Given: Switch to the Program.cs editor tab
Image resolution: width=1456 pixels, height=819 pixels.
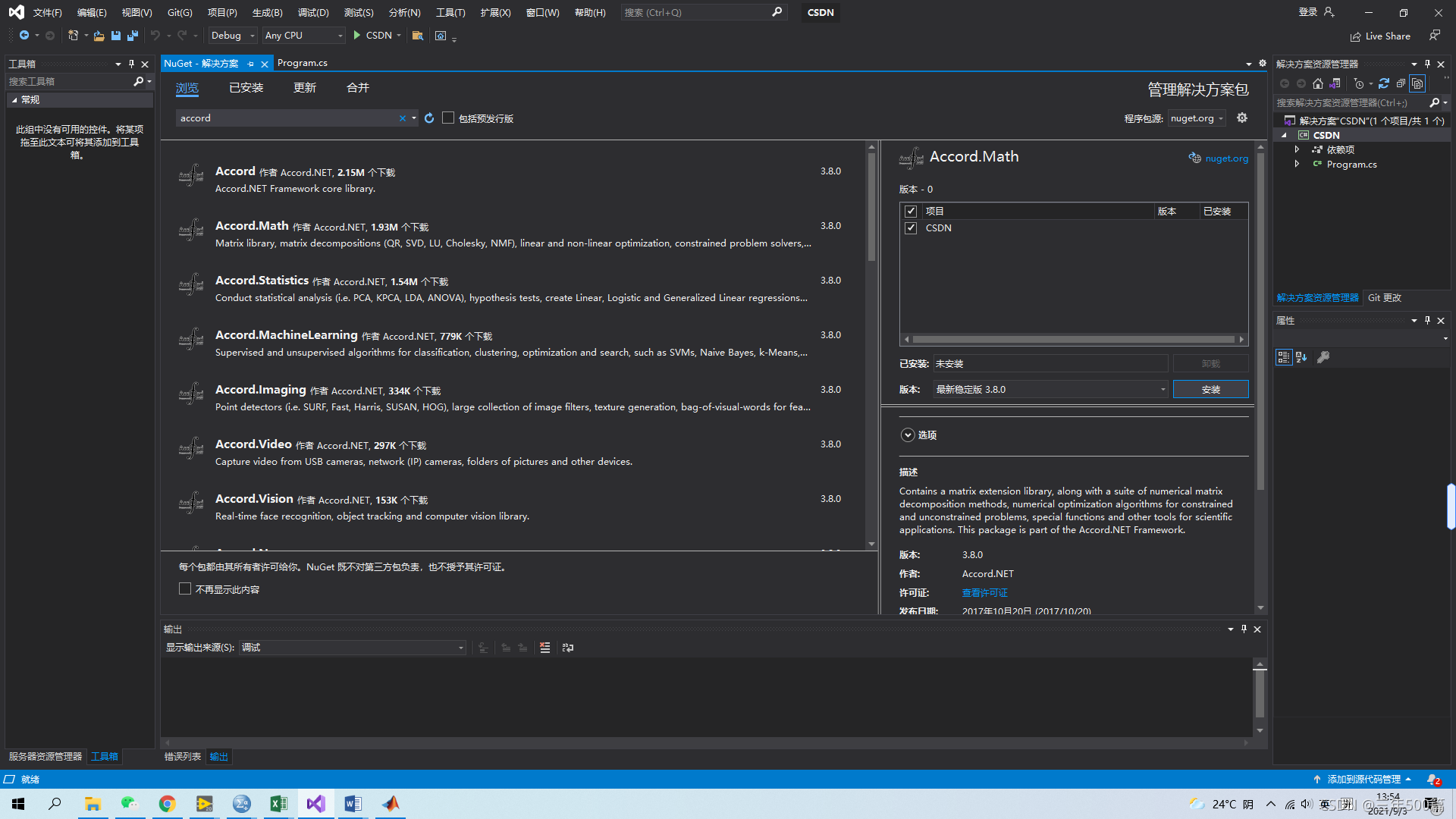Looking at the screenshot, I should pos(303,63).
